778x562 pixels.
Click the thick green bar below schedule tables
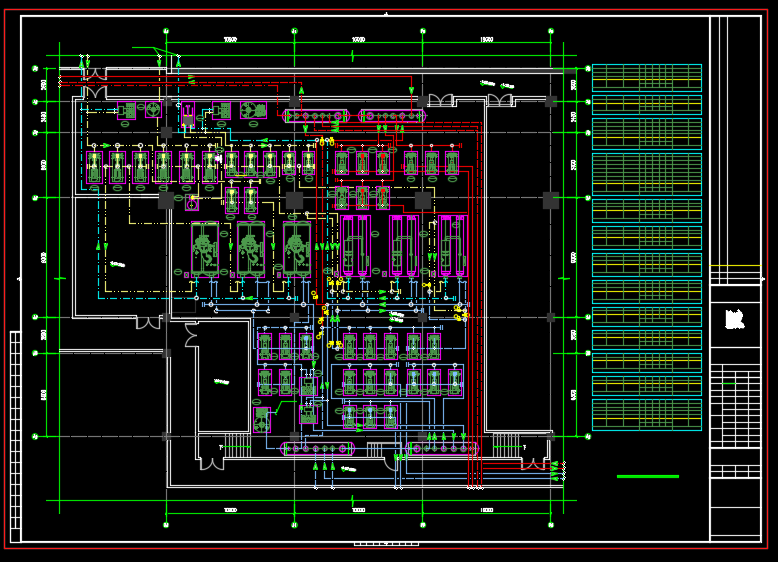tap(648, 476)
